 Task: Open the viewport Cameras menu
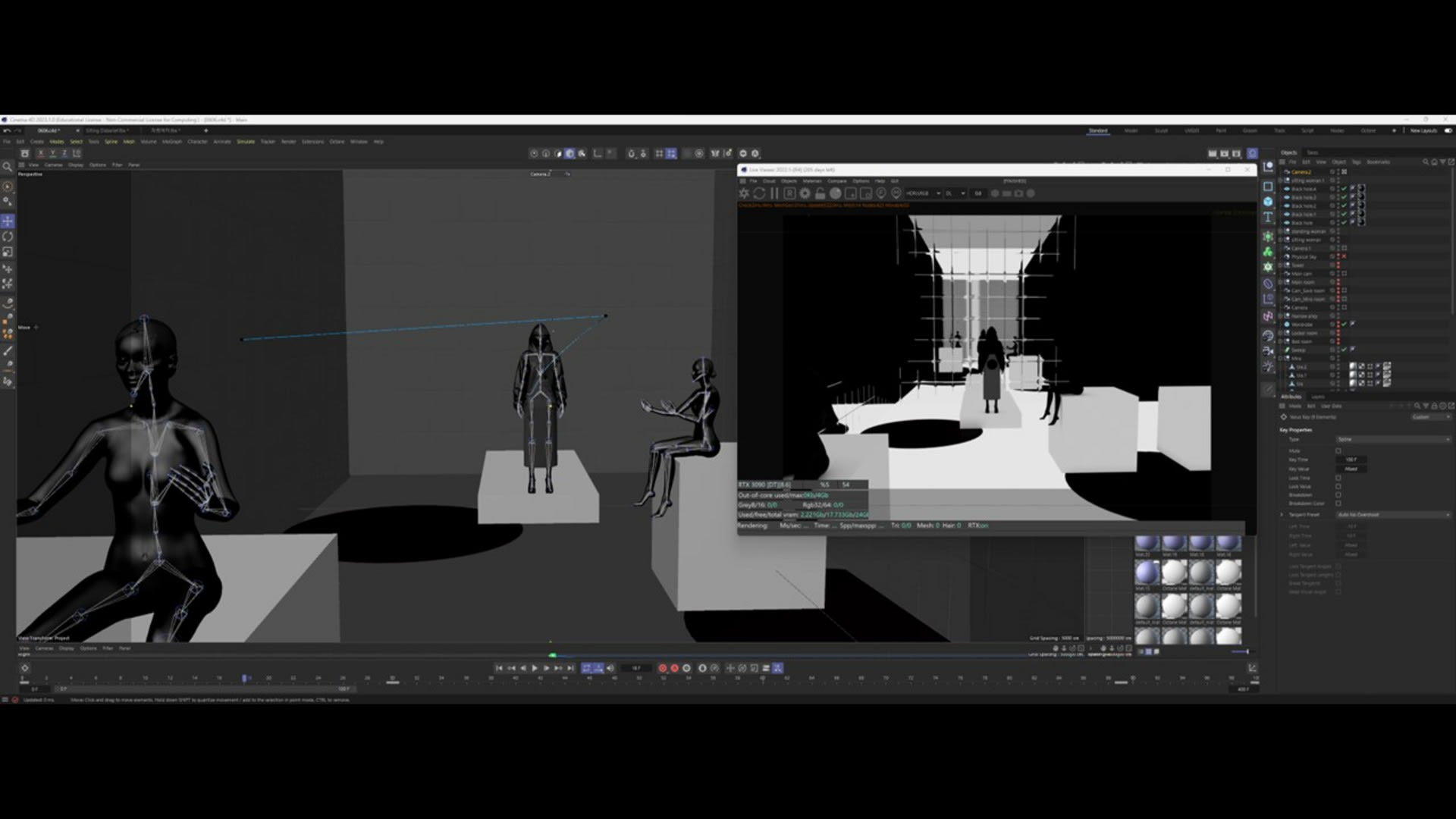53,165
